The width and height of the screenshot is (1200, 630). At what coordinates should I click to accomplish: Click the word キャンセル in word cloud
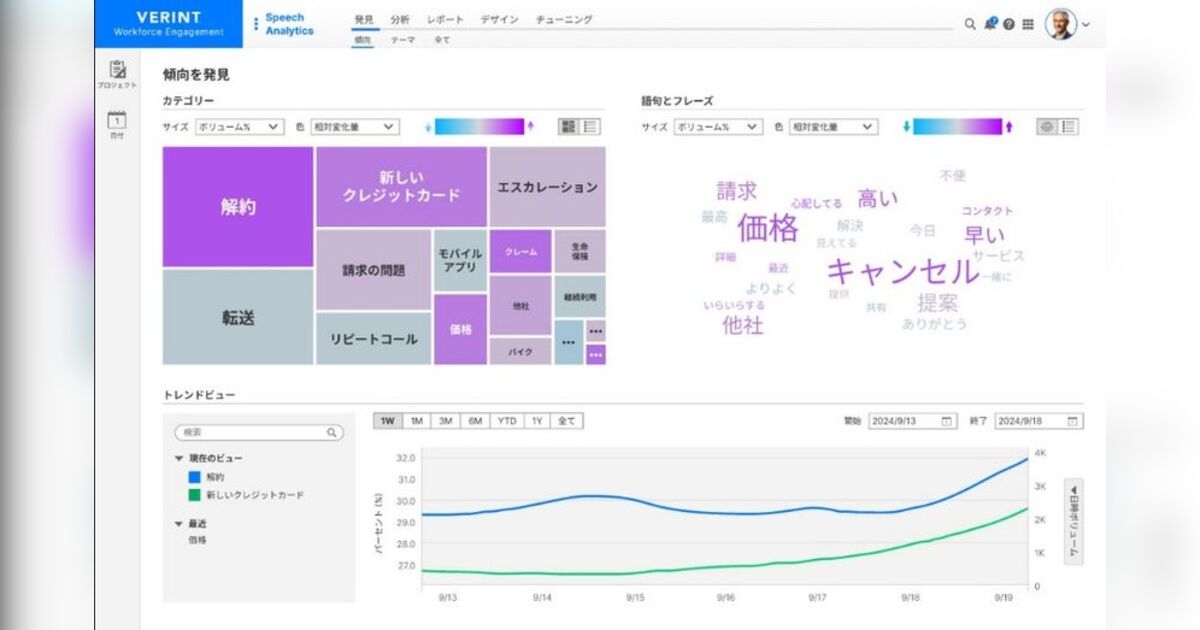click(x=902, y=271)
